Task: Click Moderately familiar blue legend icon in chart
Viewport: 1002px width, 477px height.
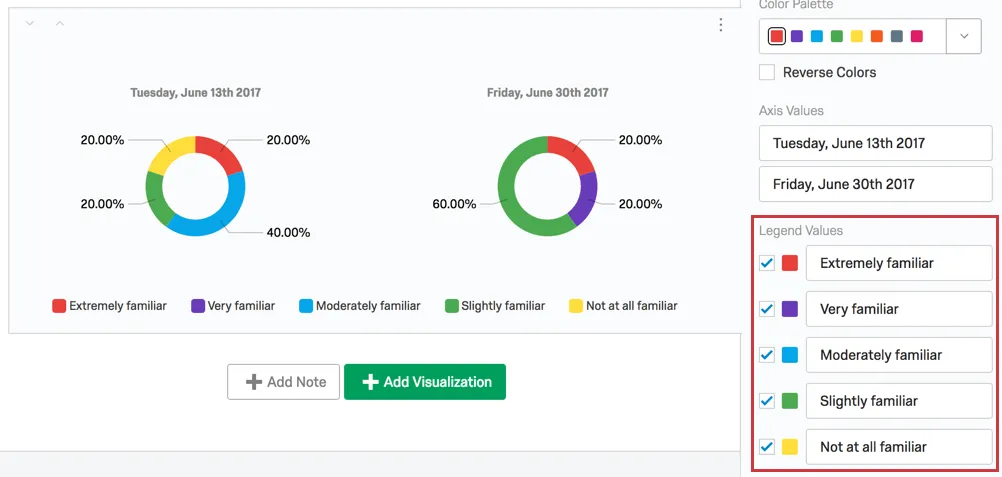Action: (x=305, y=306)
